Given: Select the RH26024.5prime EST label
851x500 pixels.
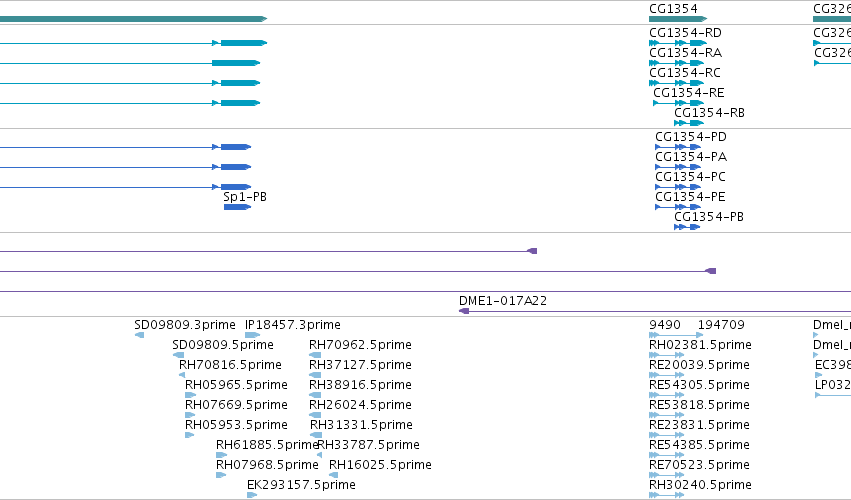Looking at the screenshot, I should [x=360, y=405].
